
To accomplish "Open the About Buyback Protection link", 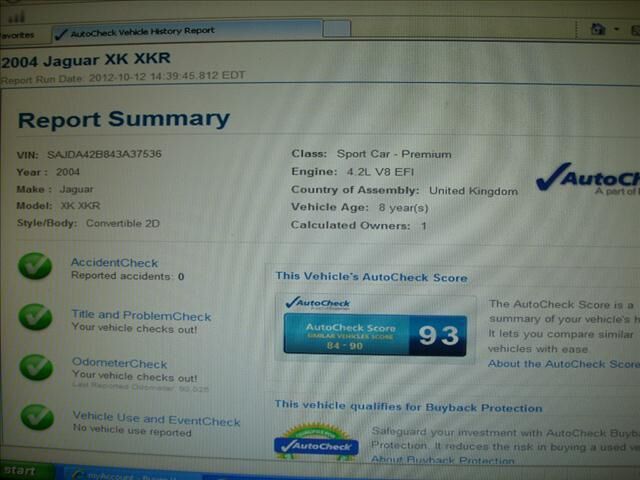I will pos(443,460).
